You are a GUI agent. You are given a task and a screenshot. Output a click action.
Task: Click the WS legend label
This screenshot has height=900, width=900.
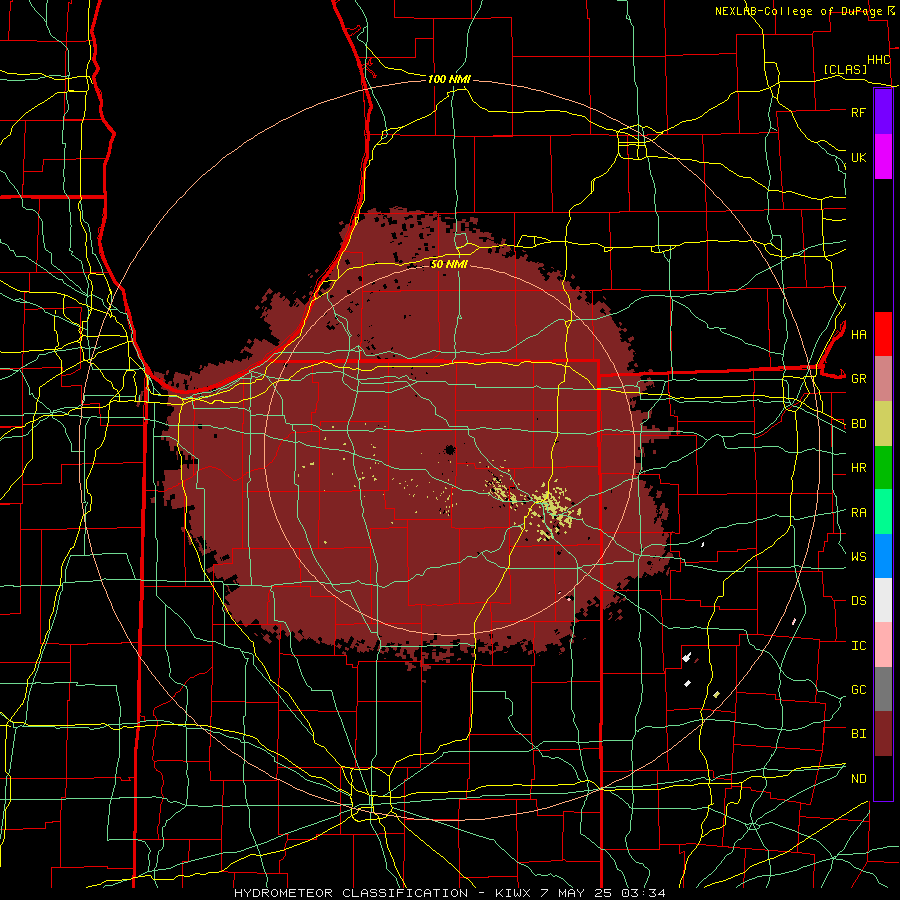pyautogui.click(x=858, y=557)
